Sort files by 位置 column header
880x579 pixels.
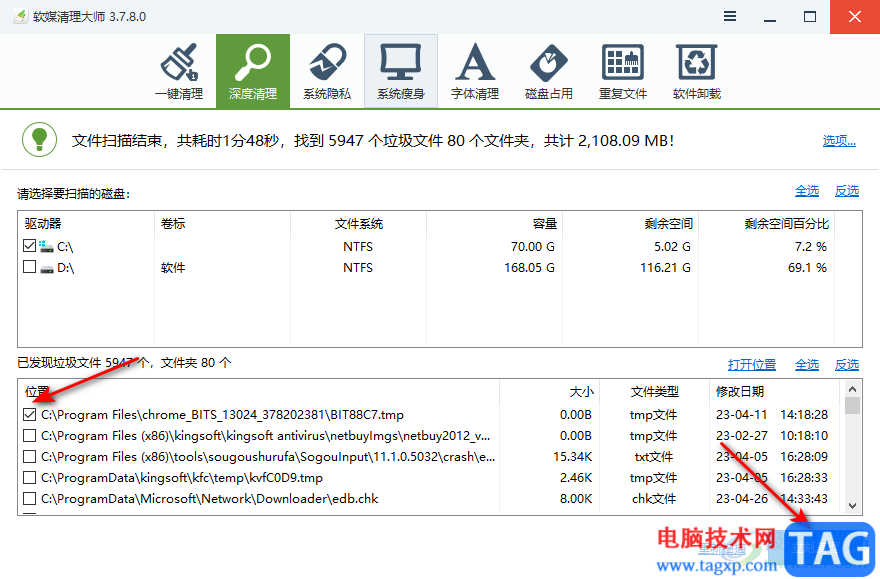coord(259,392)
